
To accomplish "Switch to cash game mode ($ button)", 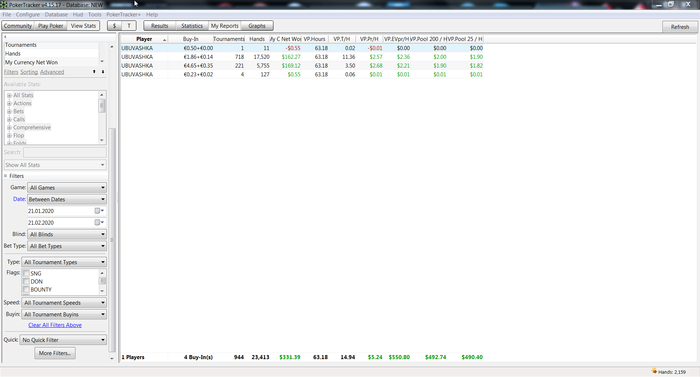I will [114, 26].
